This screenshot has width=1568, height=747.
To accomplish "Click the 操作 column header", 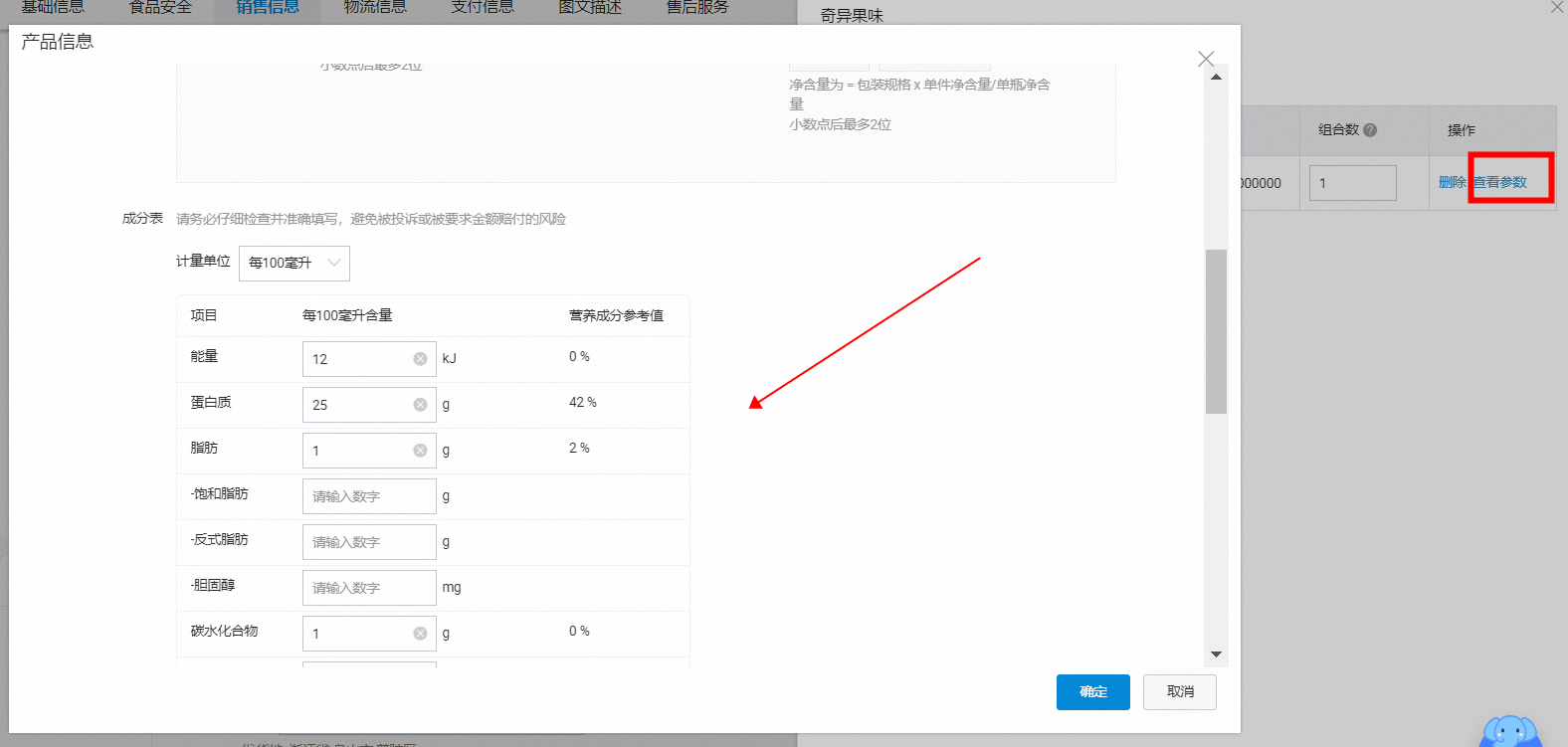I will (x=1462, y=129).
